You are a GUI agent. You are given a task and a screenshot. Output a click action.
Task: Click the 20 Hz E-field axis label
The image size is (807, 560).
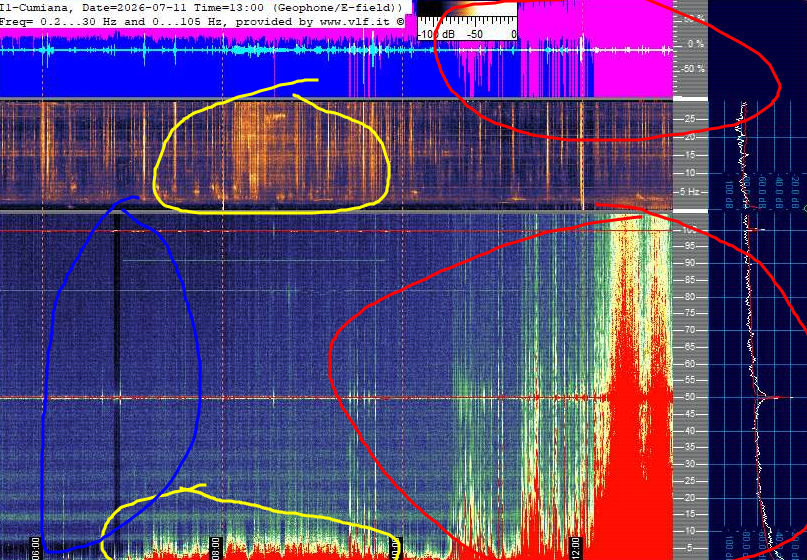689,497
